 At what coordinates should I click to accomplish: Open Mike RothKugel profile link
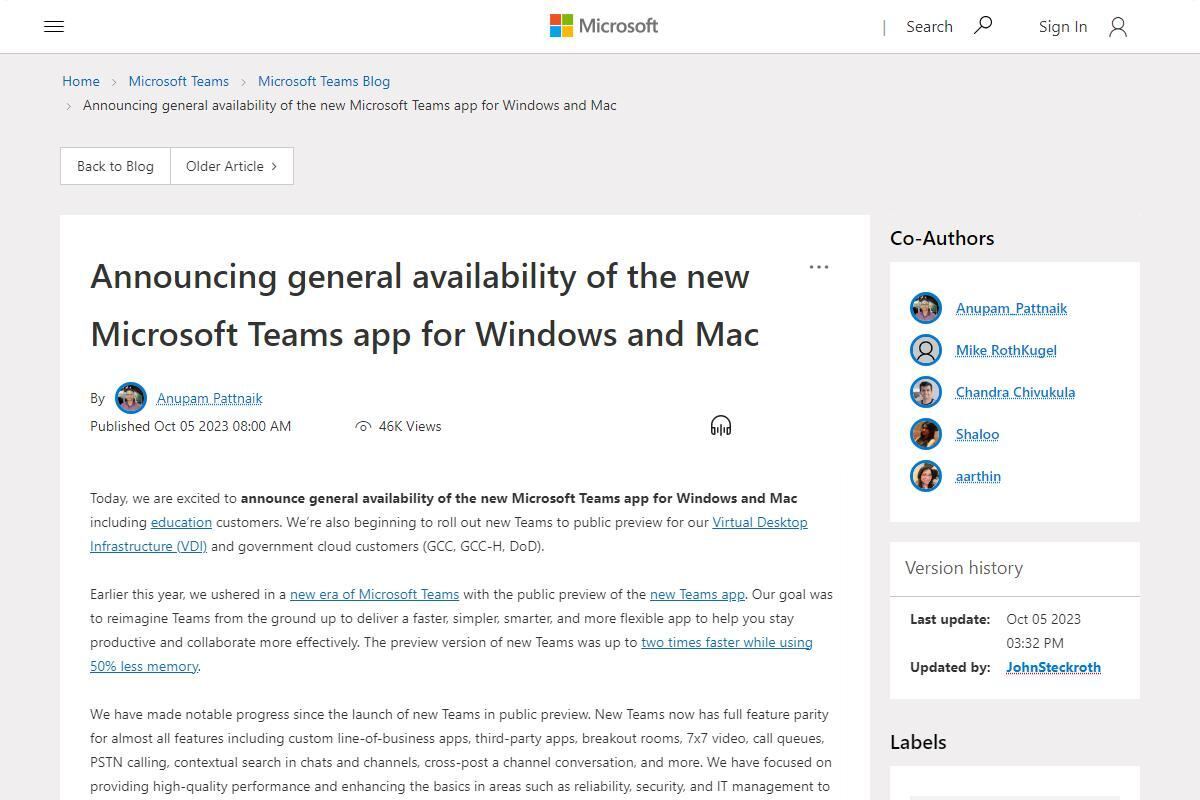1006,350
